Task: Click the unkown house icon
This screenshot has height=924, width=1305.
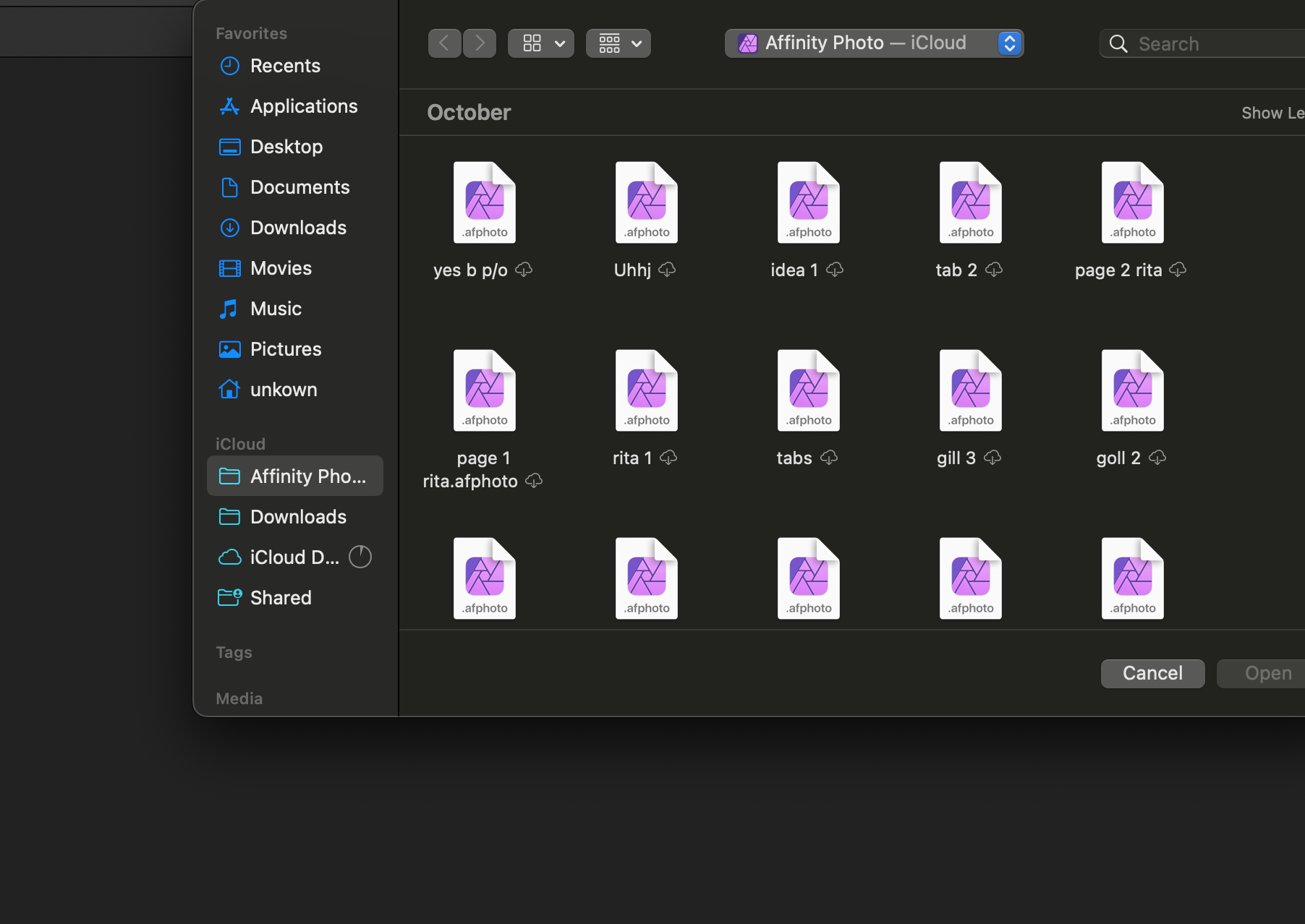Action: [229, 390]
